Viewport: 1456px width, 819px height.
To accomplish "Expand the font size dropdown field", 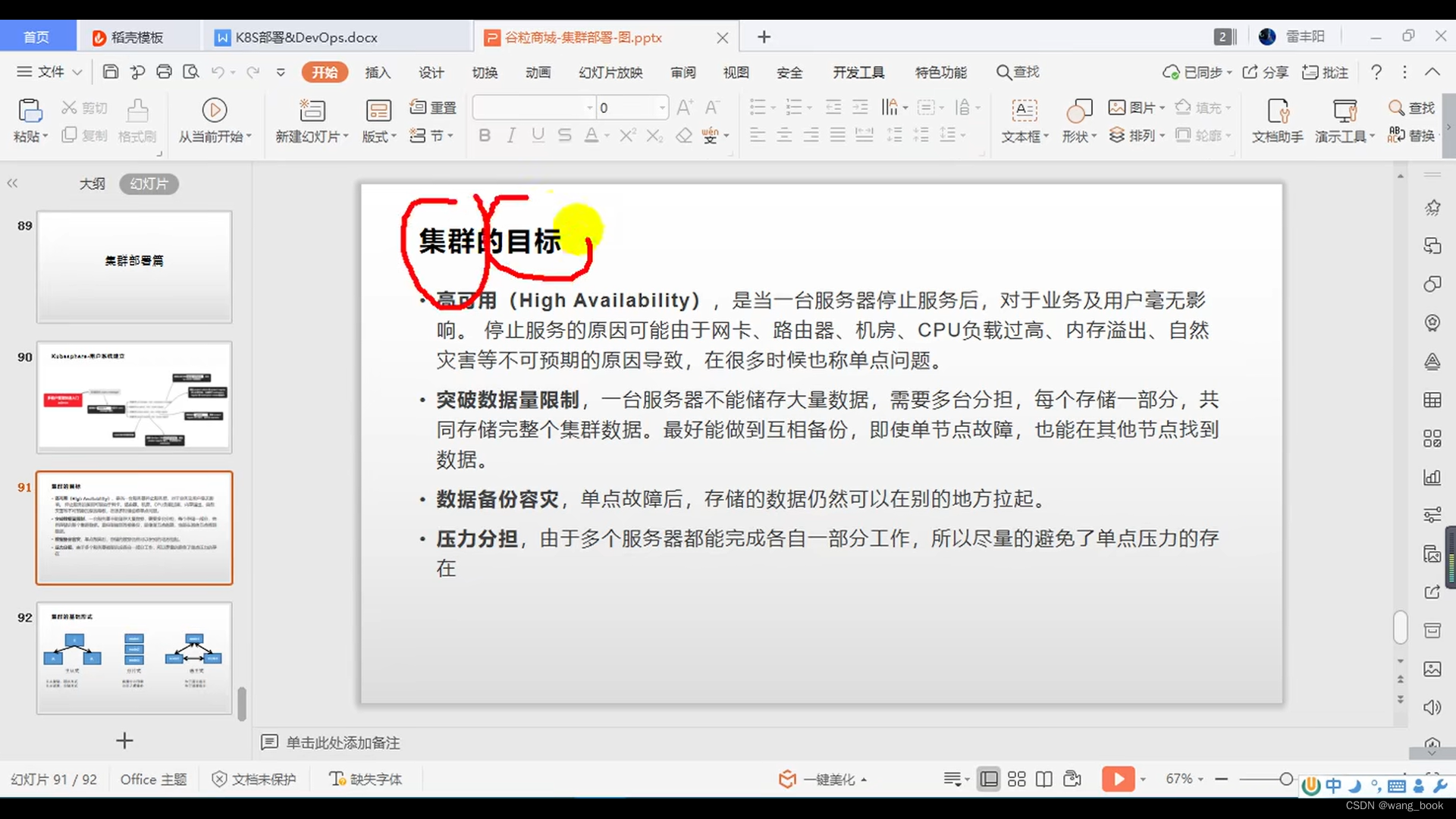I will tap(662, 108).
